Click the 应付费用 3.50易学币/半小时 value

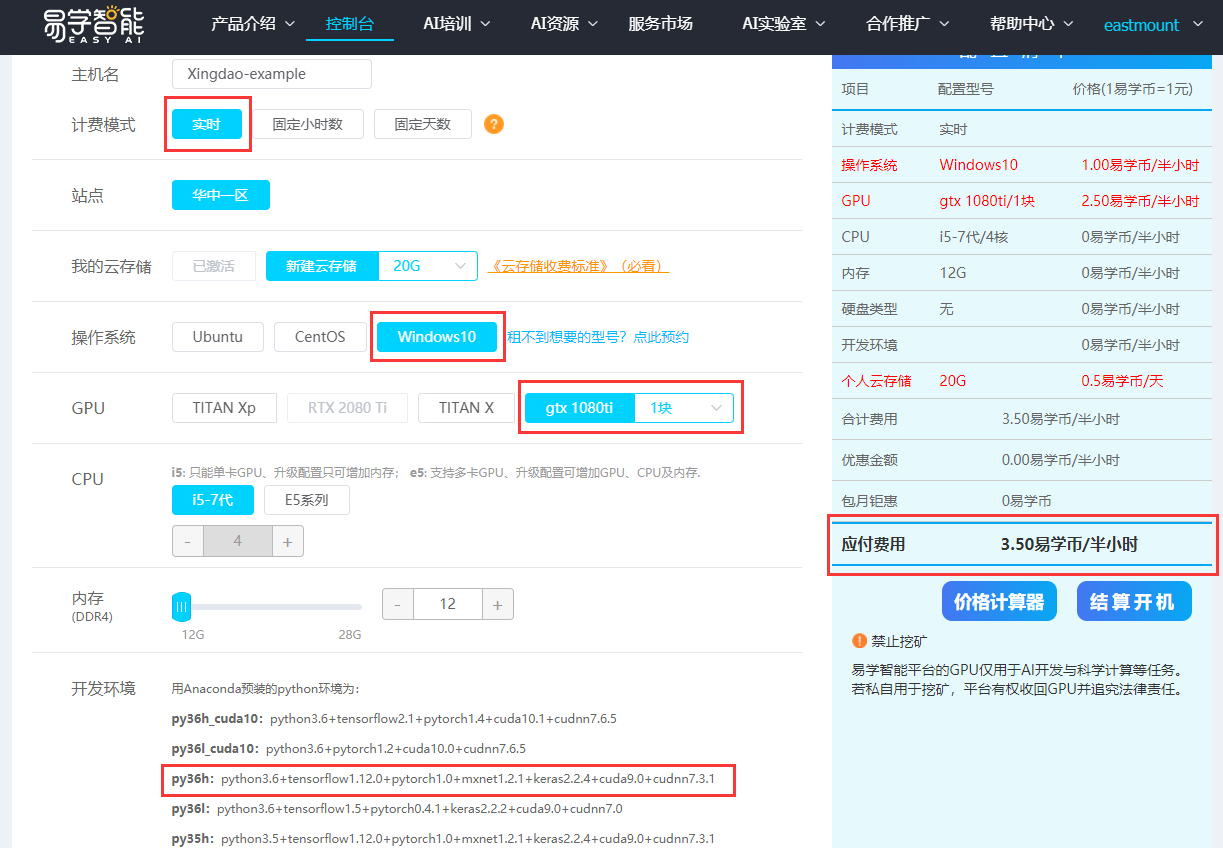pos(1069,545)
